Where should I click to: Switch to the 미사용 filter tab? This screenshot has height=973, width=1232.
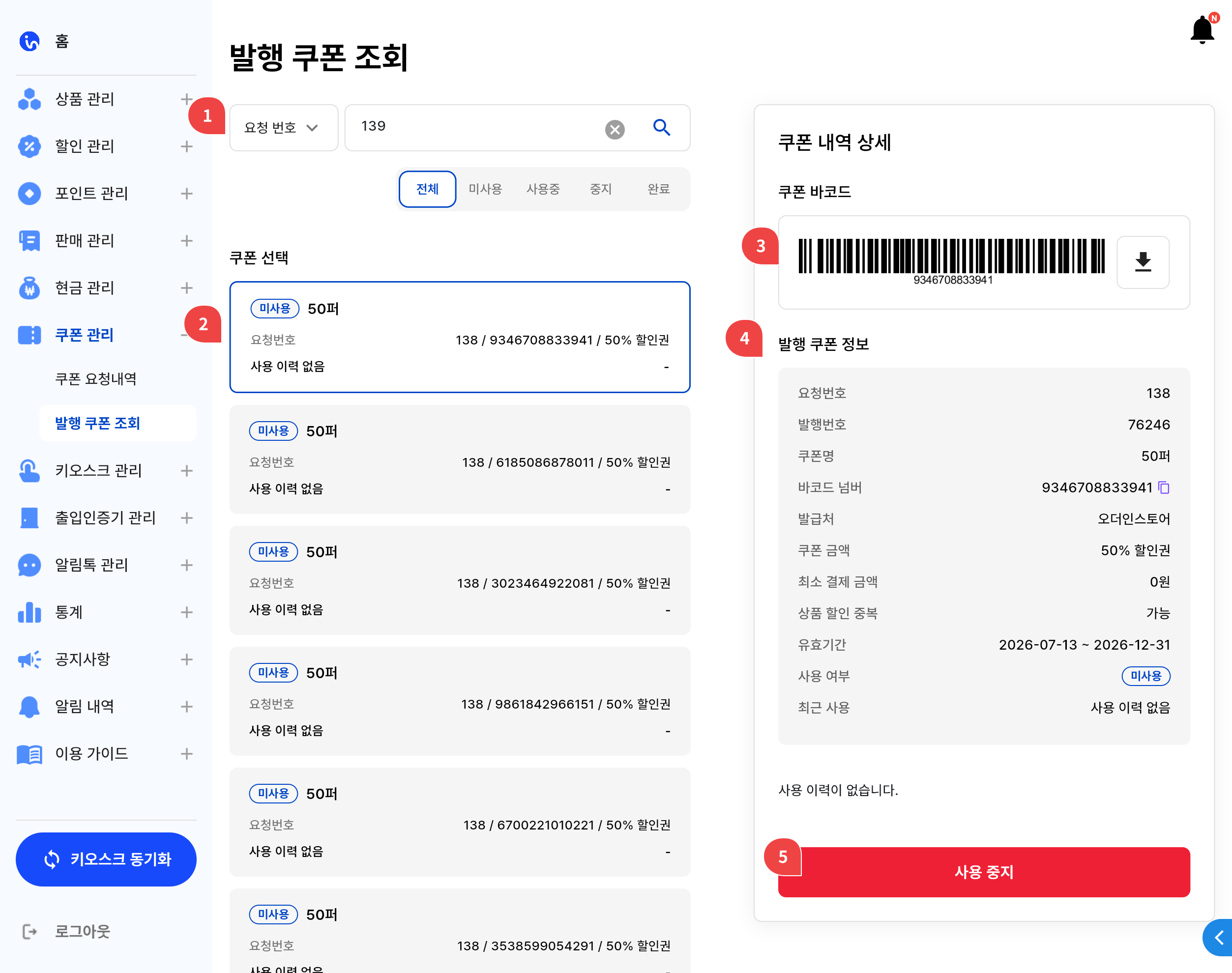[x=485, y=189]
